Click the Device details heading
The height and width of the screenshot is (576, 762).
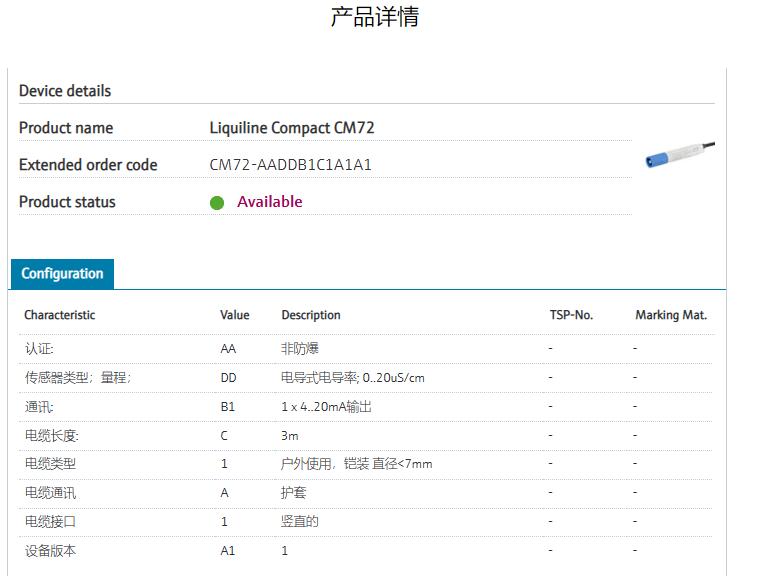[x=65, y=91]
